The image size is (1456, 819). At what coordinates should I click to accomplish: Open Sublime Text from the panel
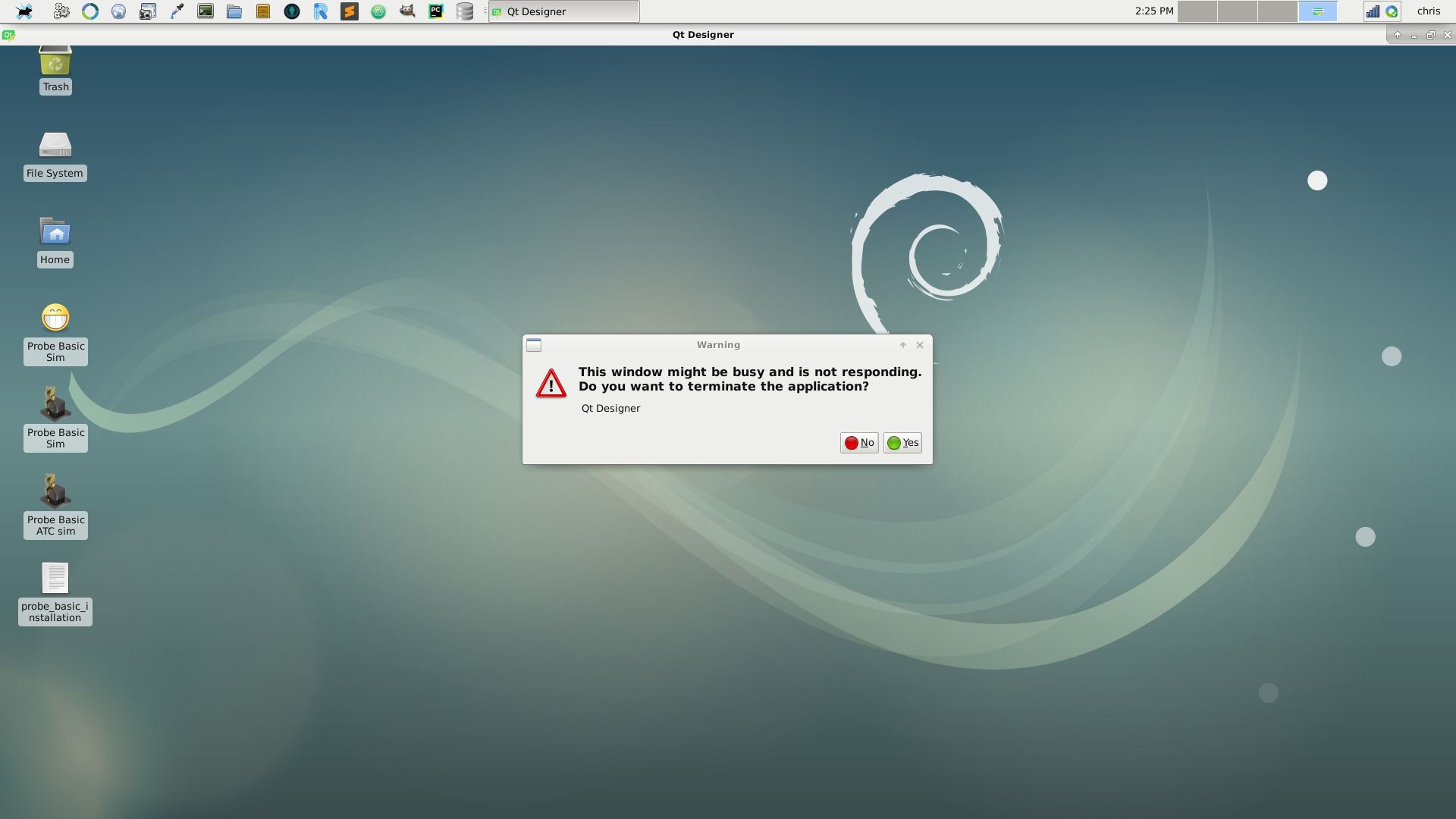(x=350, y=11)
